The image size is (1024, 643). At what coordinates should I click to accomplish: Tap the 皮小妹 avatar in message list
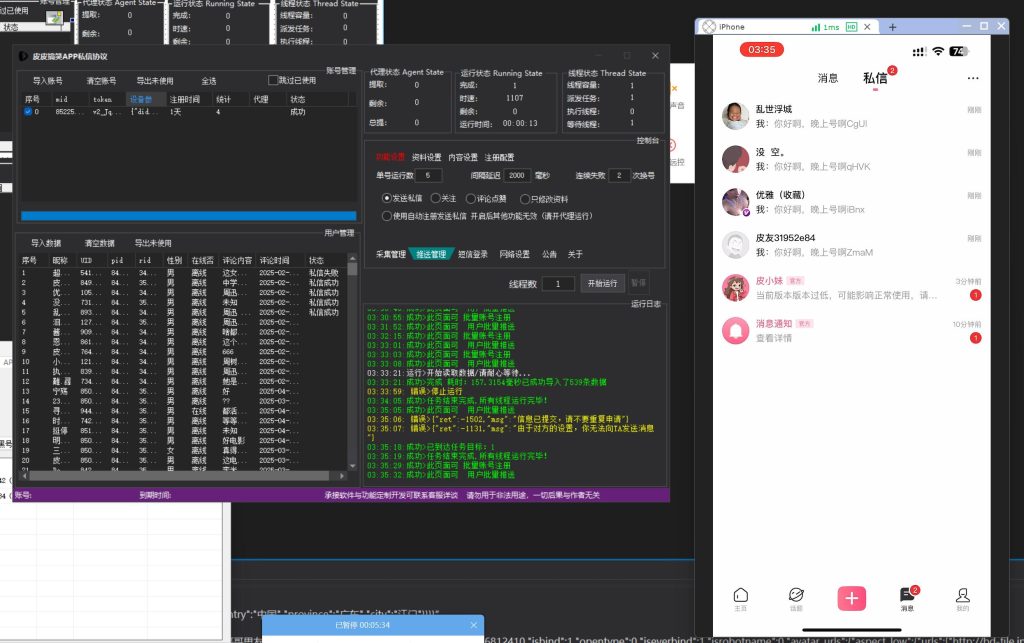point(736,287)
